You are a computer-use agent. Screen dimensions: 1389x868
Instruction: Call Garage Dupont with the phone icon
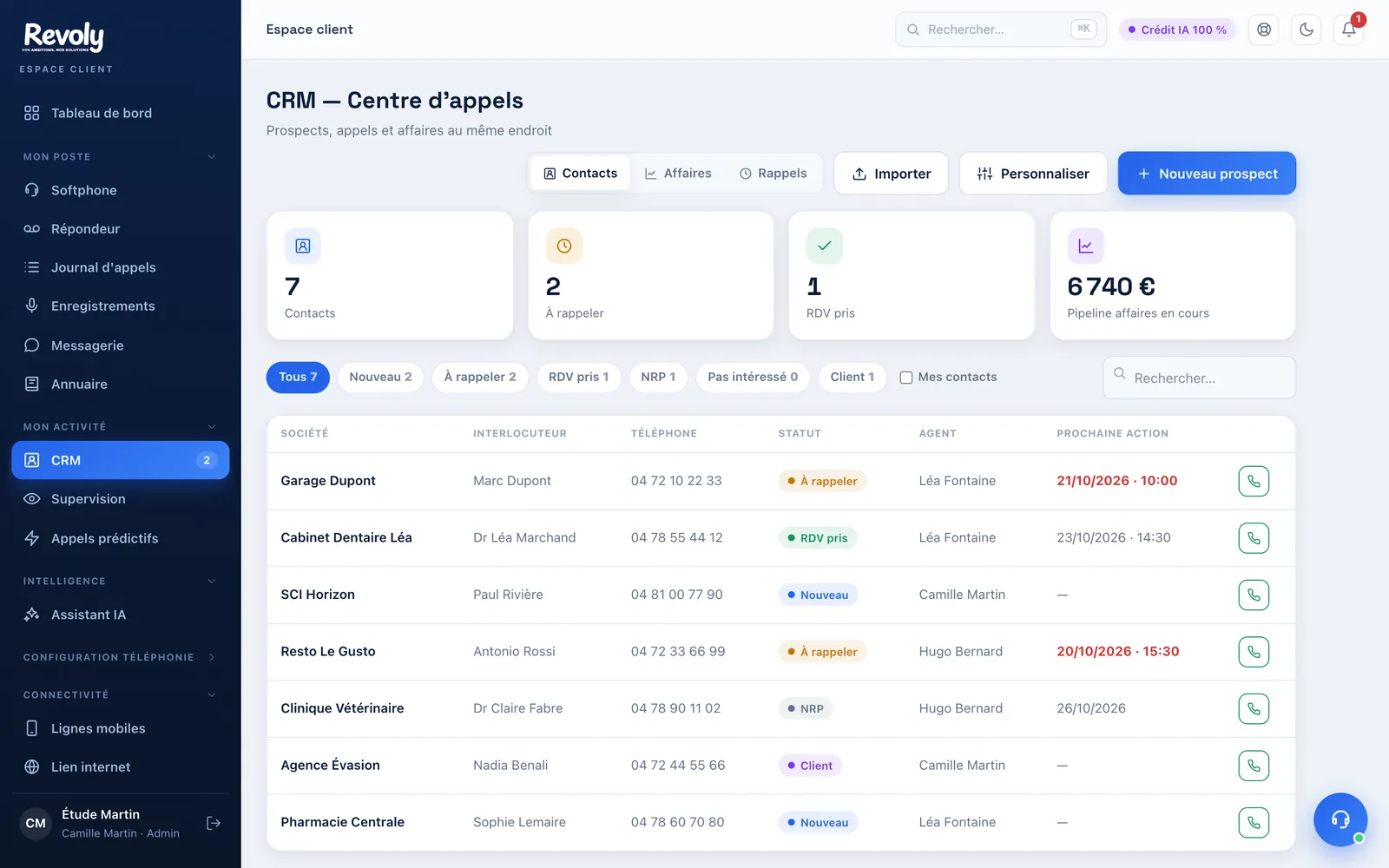click(1254, 481)
